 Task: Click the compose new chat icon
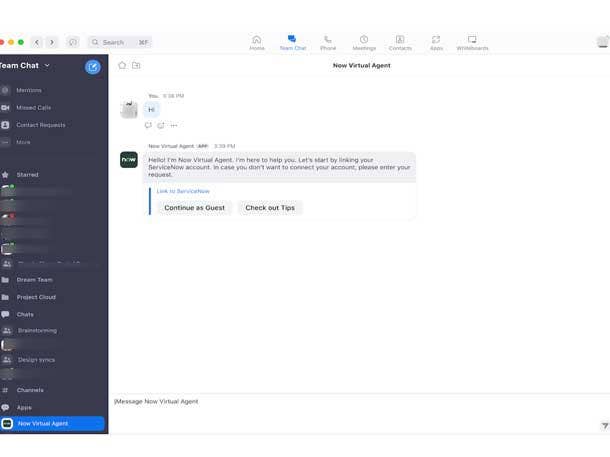pos(93,67)
